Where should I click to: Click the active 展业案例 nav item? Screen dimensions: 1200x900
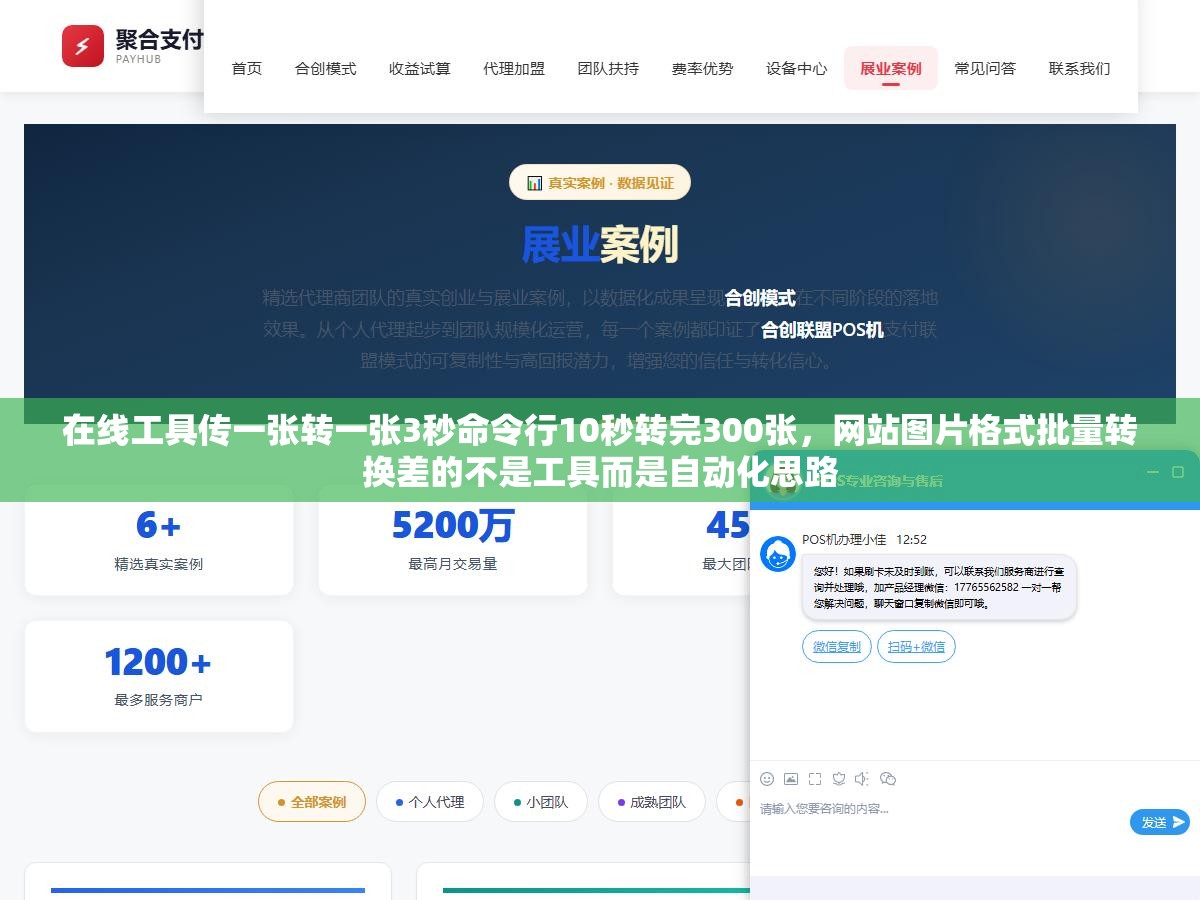click(x=891, y=68)
